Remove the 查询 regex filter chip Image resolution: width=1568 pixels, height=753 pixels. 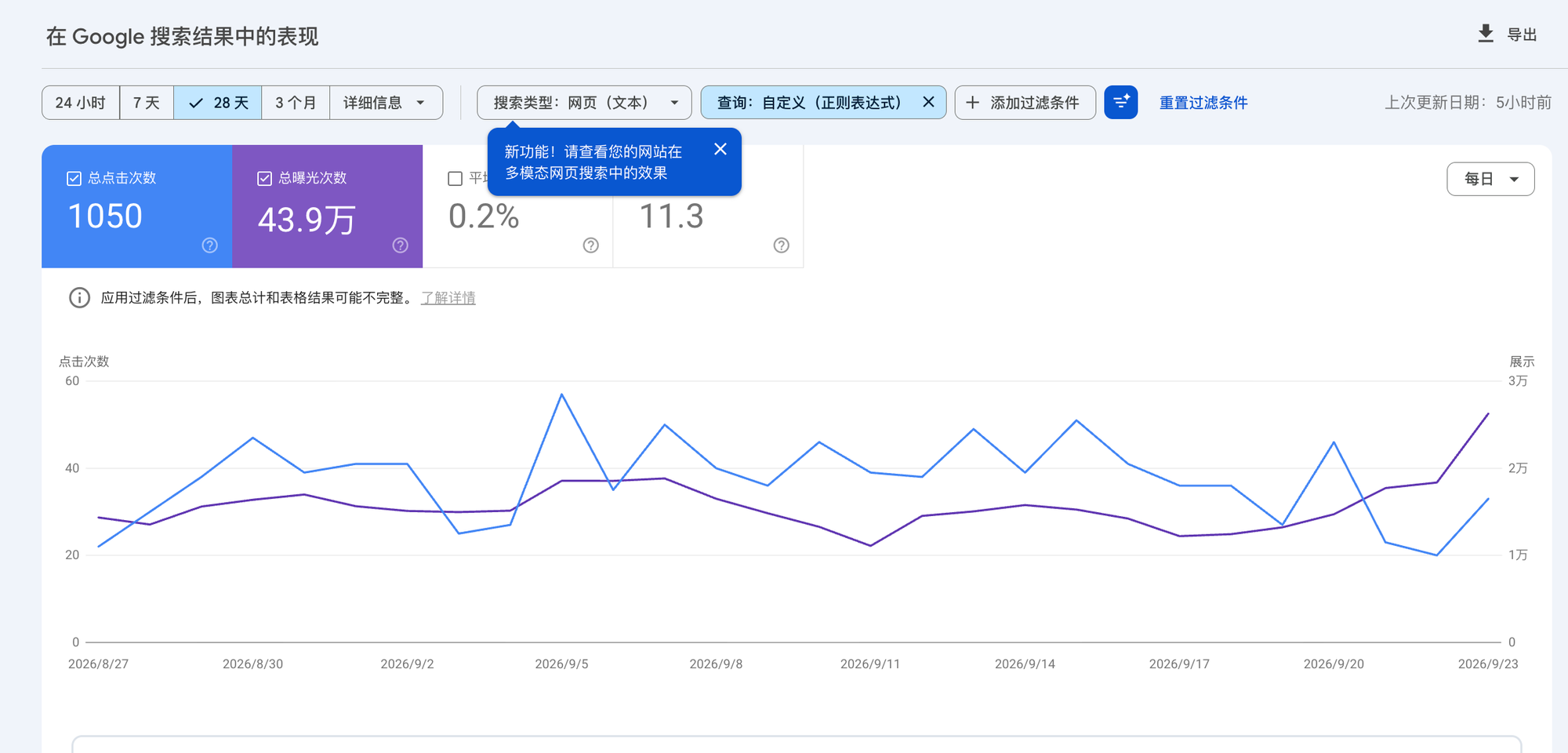pos(928,102)
